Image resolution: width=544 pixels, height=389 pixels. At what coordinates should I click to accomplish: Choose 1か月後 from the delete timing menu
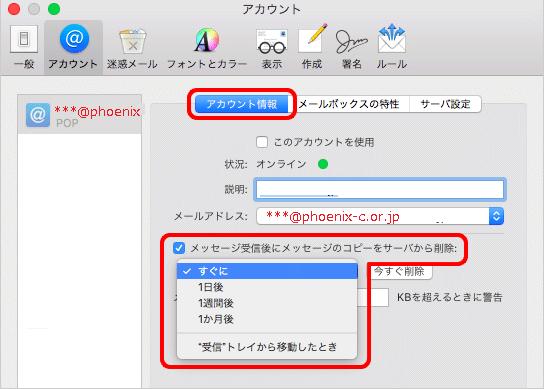267,319
